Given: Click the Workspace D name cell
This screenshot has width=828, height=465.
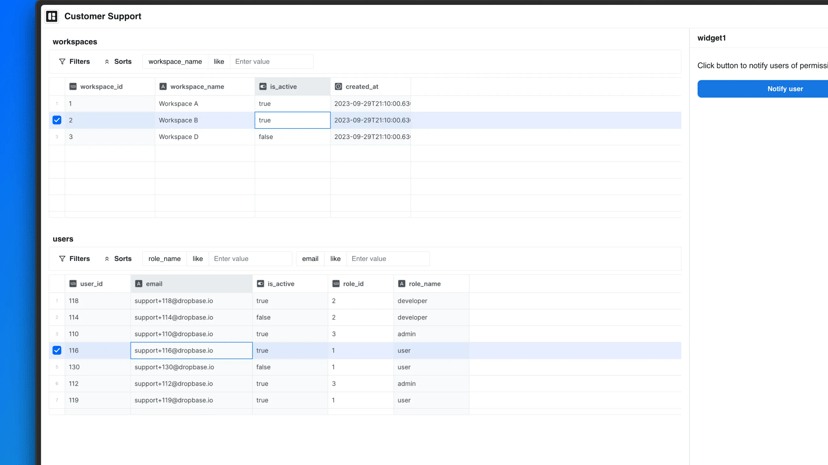Looking at the screenshot, I should pos(205,137).
